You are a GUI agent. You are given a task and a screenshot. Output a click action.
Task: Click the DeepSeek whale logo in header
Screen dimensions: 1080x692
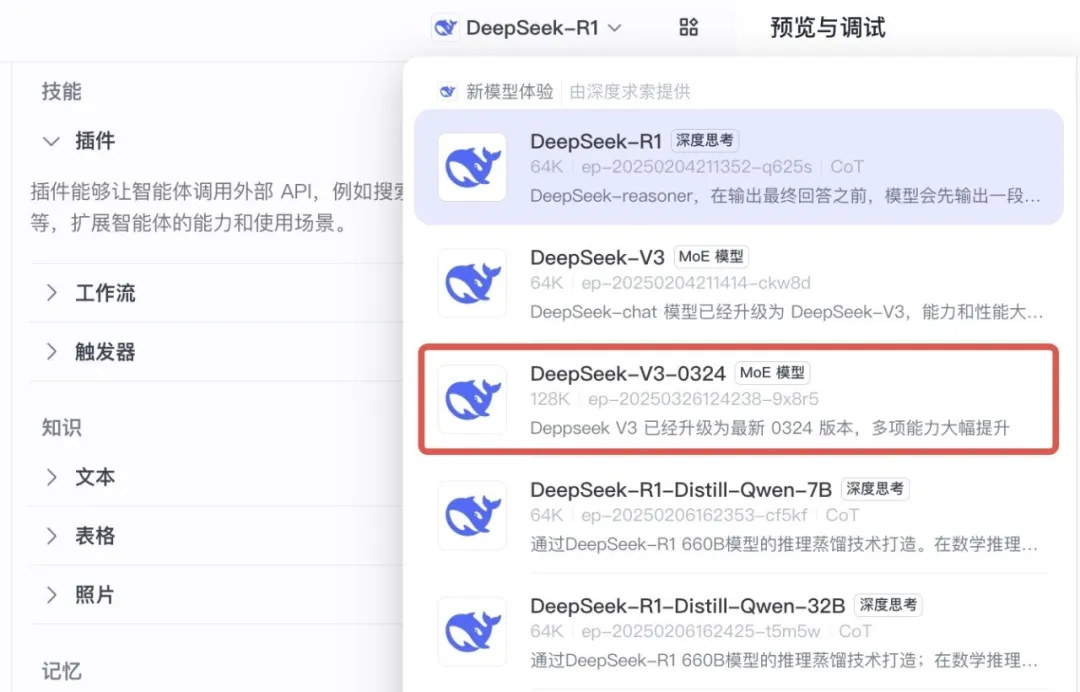point(446,28)
